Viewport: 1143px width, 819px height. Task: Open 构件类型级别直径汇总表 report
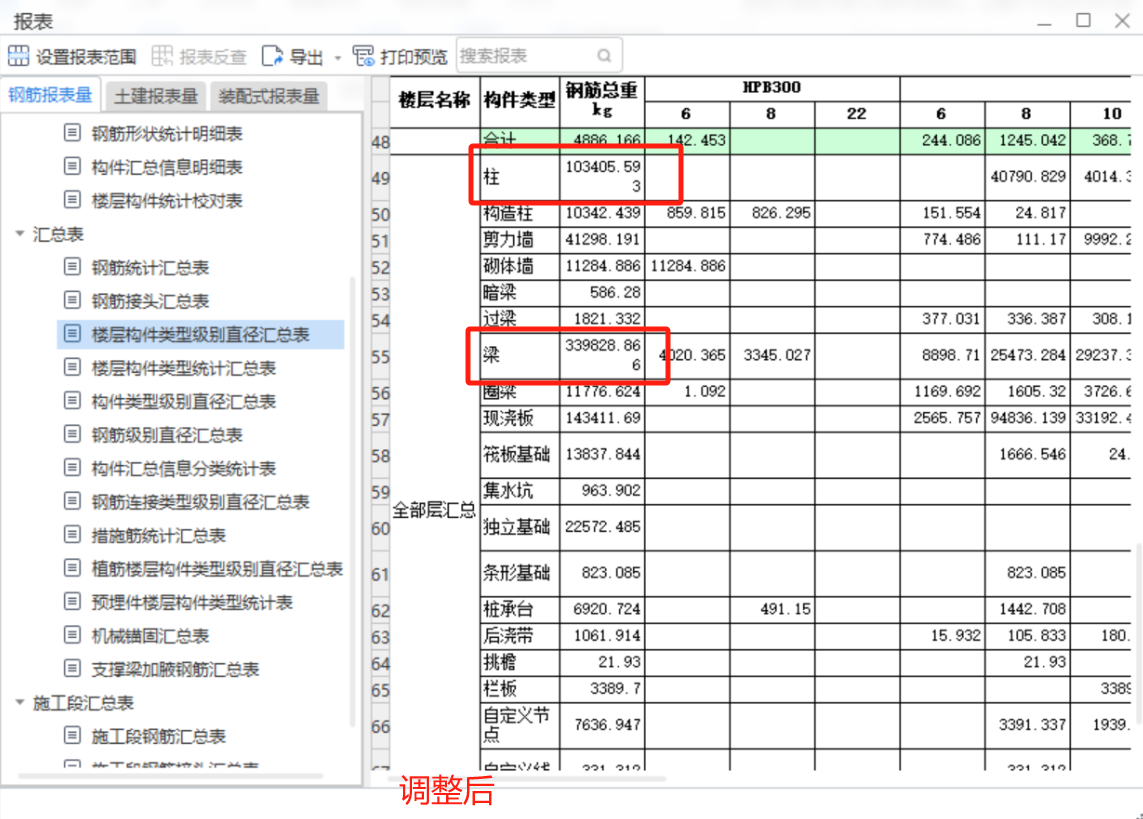[x=184, y=401]
